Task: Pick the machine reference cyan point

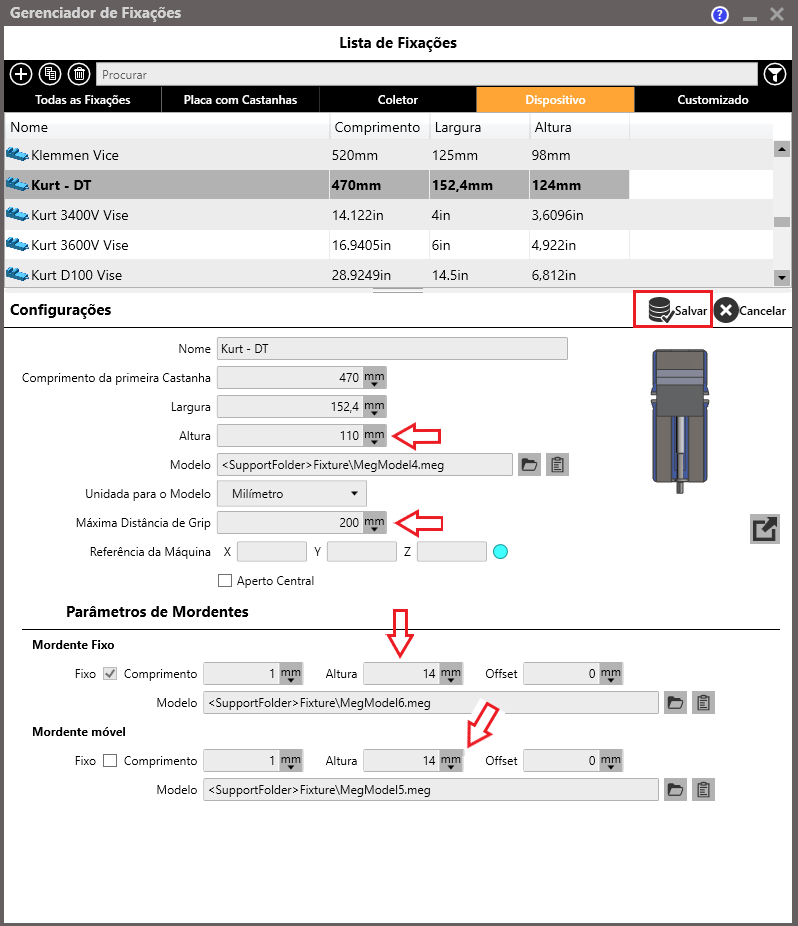Action: 500,552
